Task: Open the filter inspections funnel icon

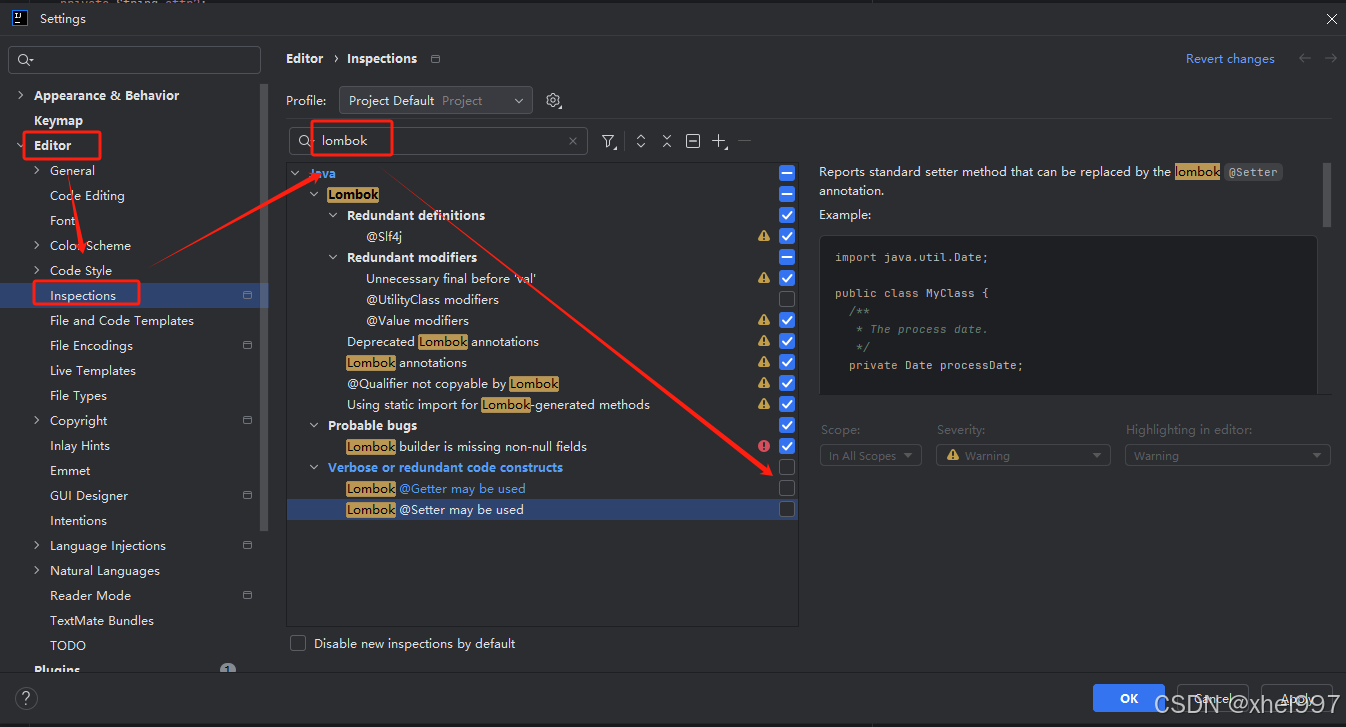Action: click(608, 142)
